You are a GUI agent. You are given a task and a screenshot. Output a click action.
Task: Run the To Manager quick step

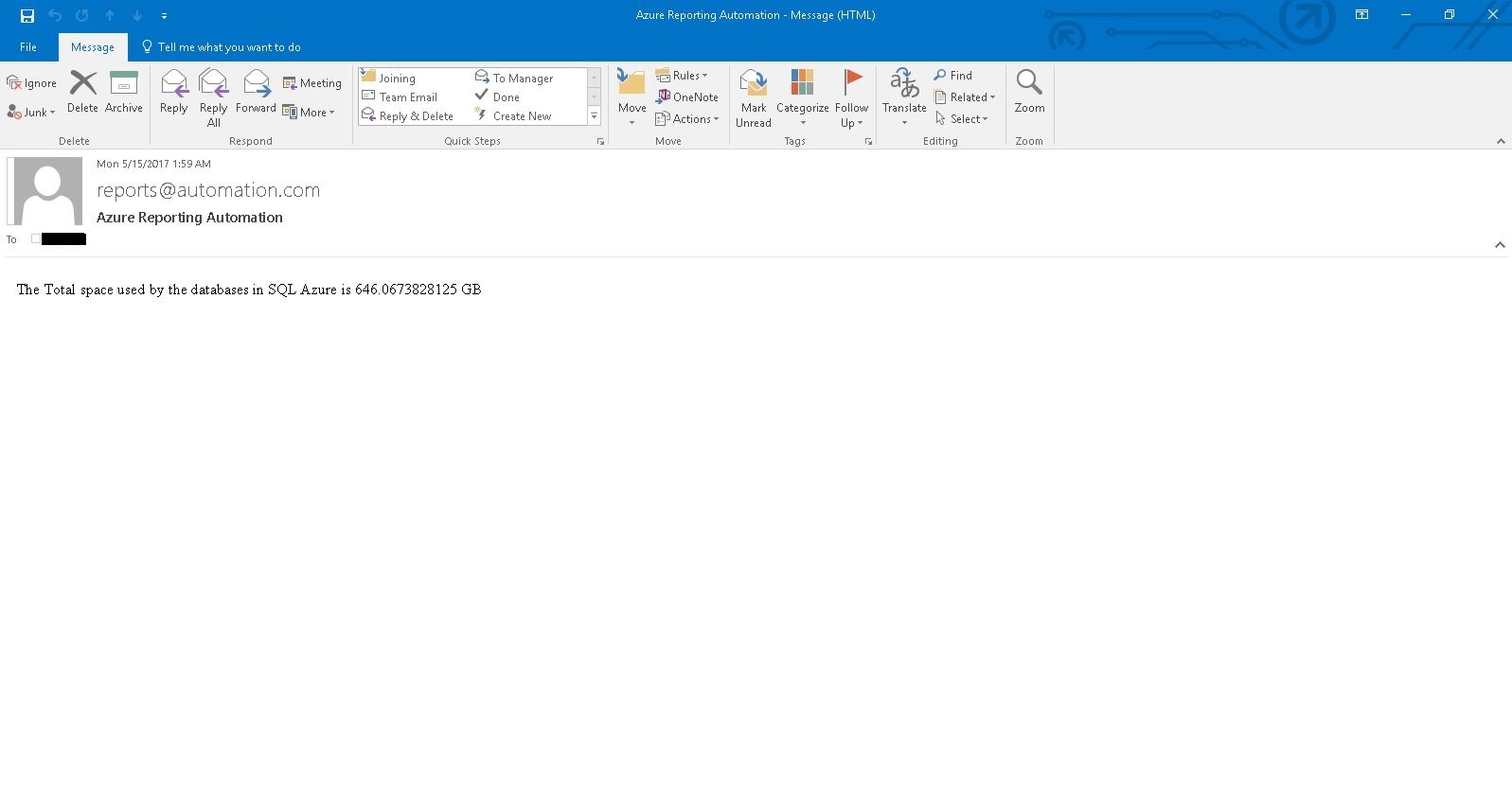click(x=514, y=78)
